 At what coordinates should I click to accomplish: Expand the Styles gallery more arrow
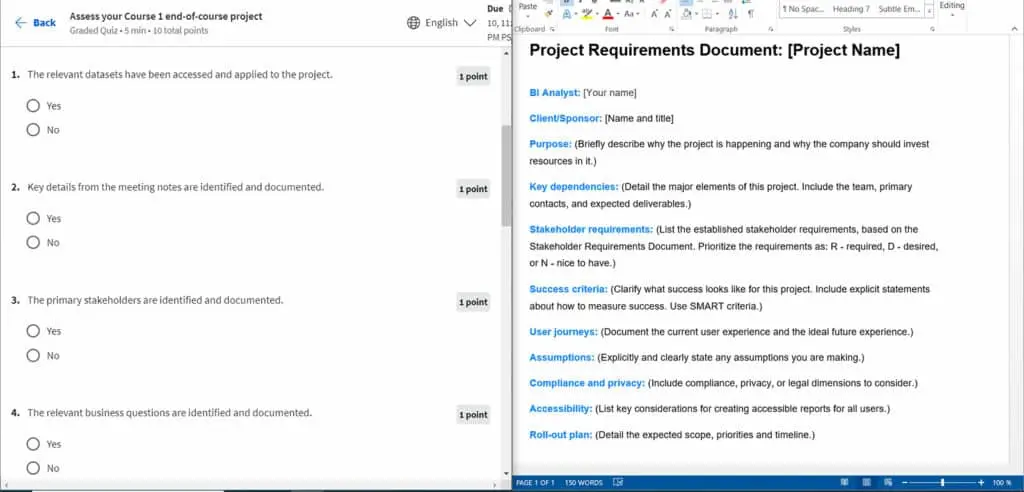[x=930, y=11]
